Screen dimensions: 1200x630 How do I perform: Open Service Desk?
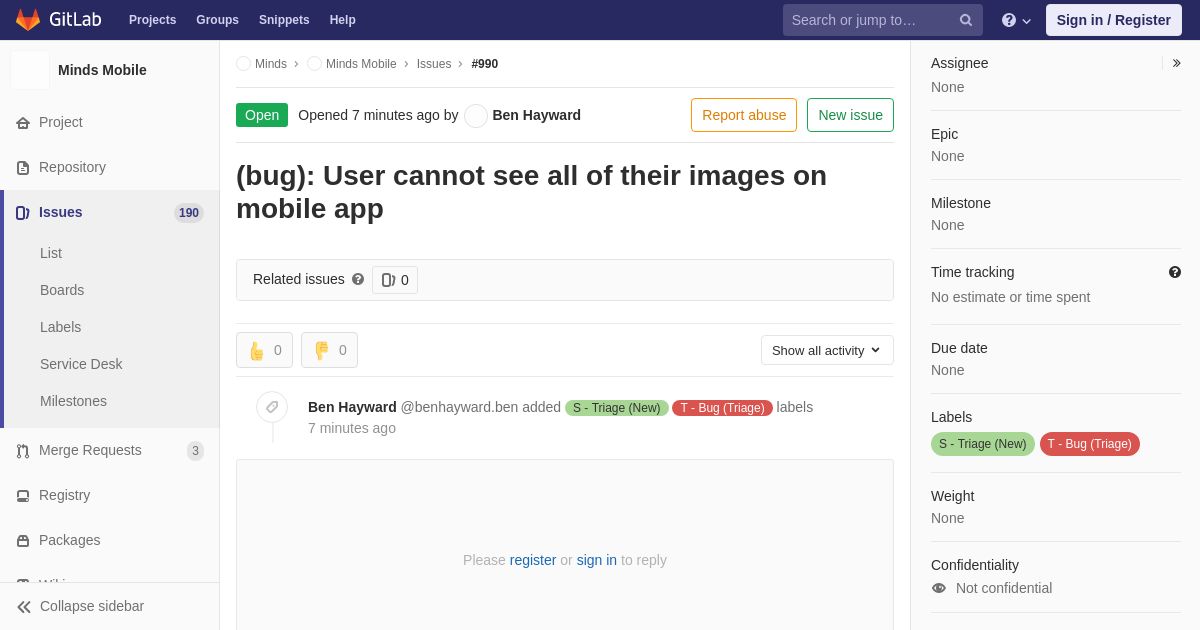81,364
